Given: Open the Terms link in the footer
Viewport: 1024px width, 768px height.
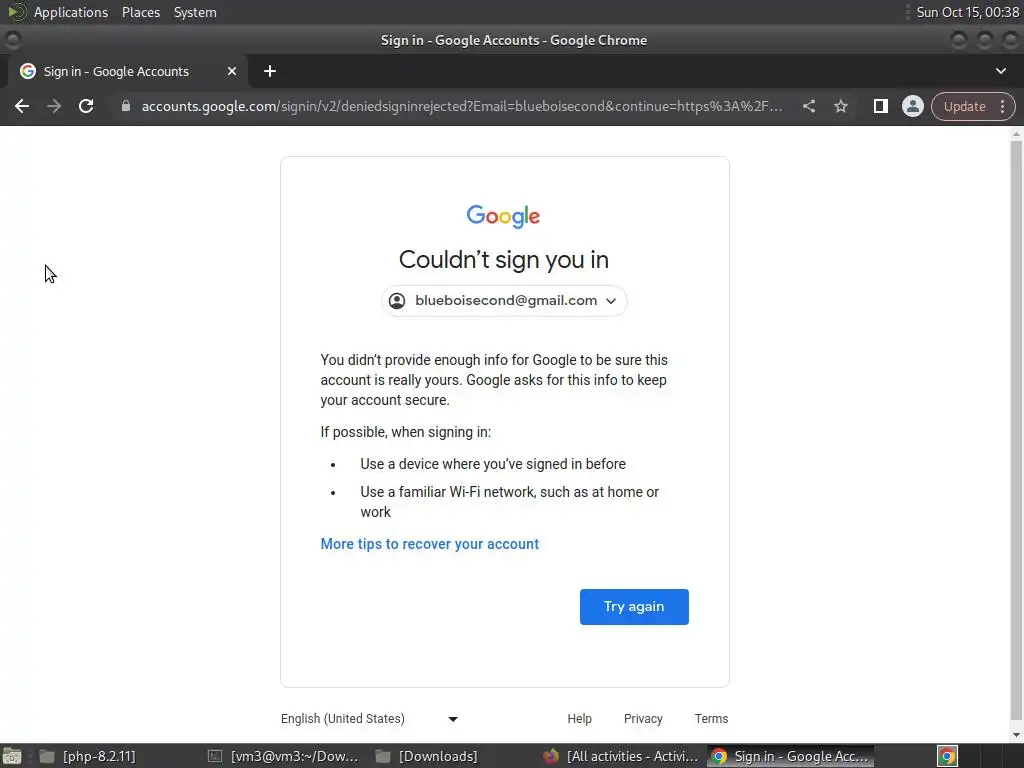Looking at the screenshot, I should [711, 718].
